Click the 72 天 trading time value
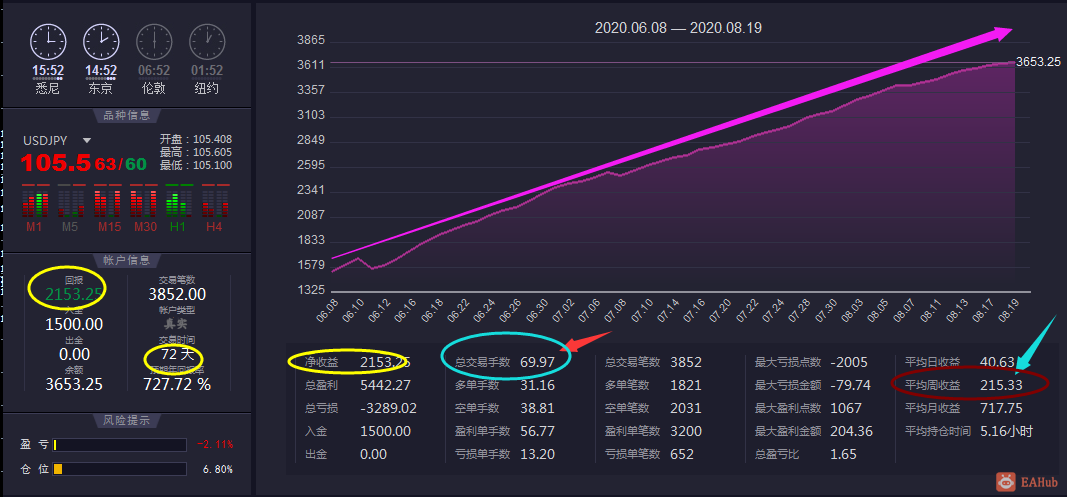 [x=177, y=355]
